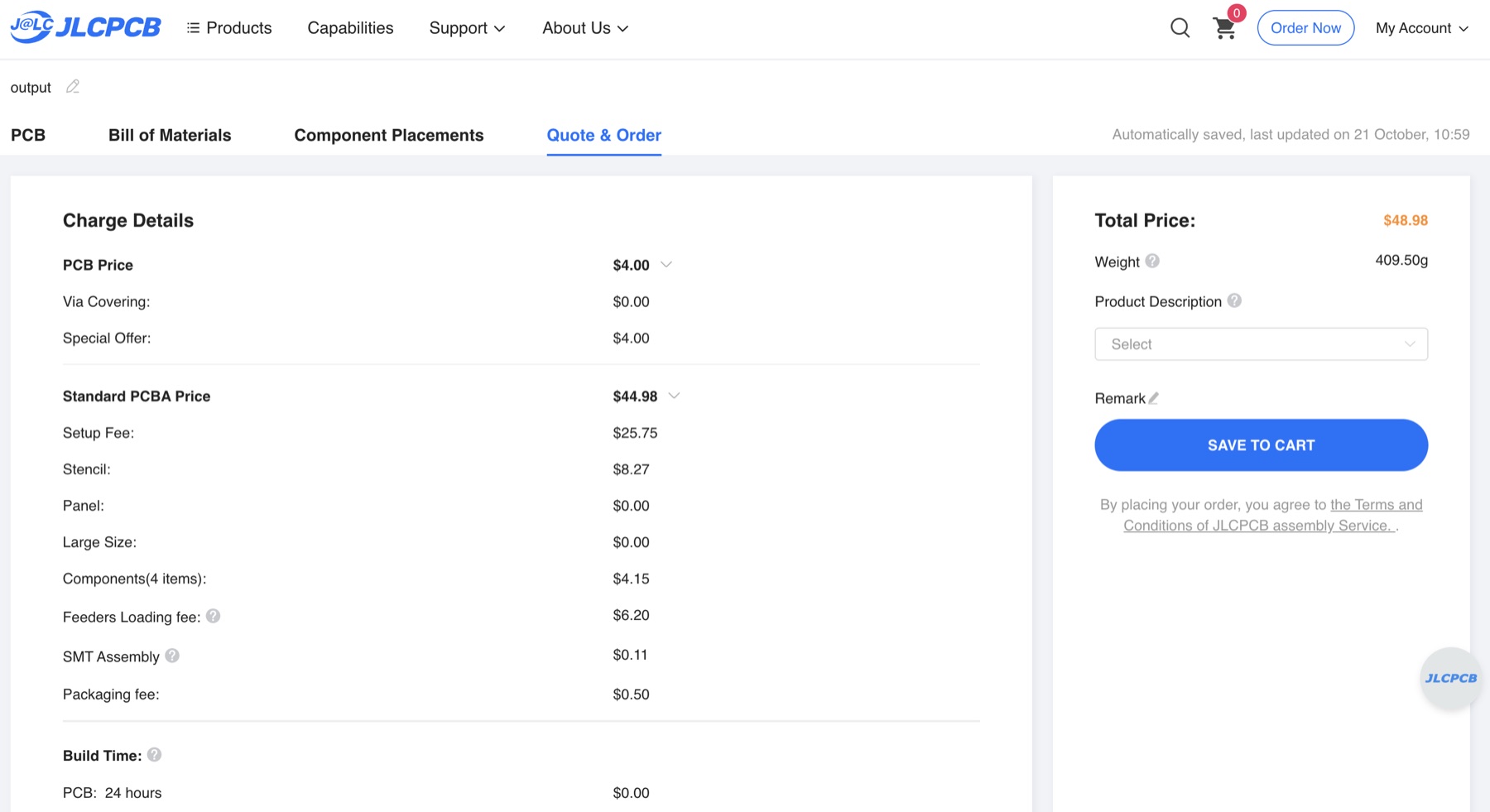This screenshot has width=1490, height=812.
Task: Collapse the PCB Price chevron
Action: click(666, 265)
